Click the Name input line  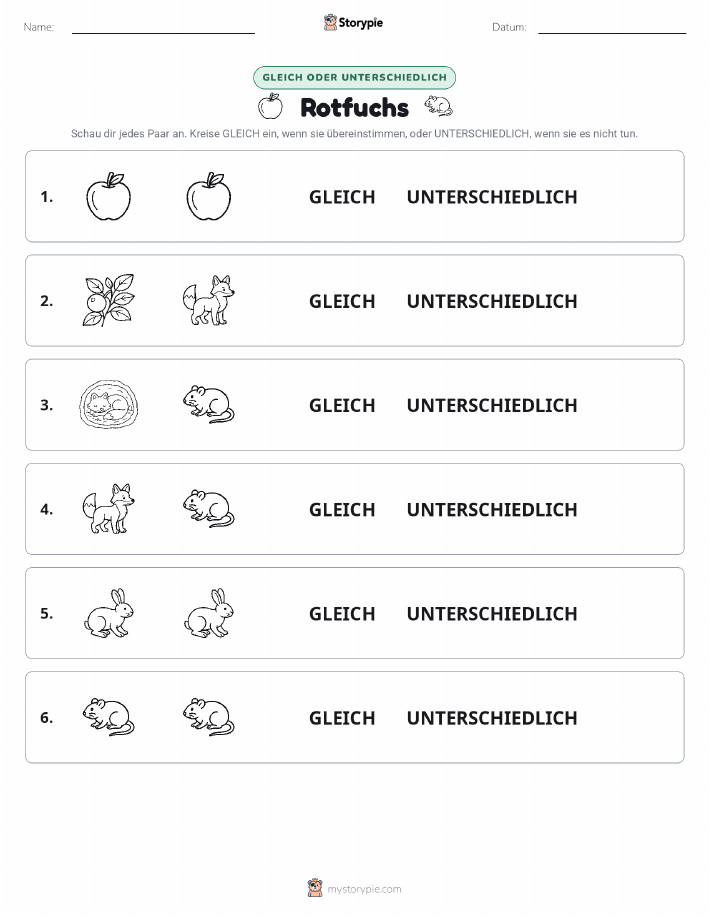click(163, 28)
